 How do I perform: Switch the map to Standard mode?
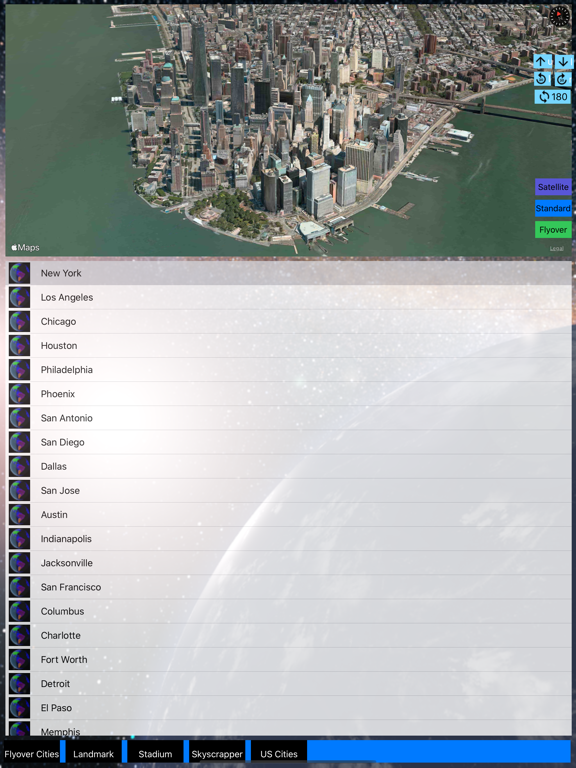click(553, 208)
